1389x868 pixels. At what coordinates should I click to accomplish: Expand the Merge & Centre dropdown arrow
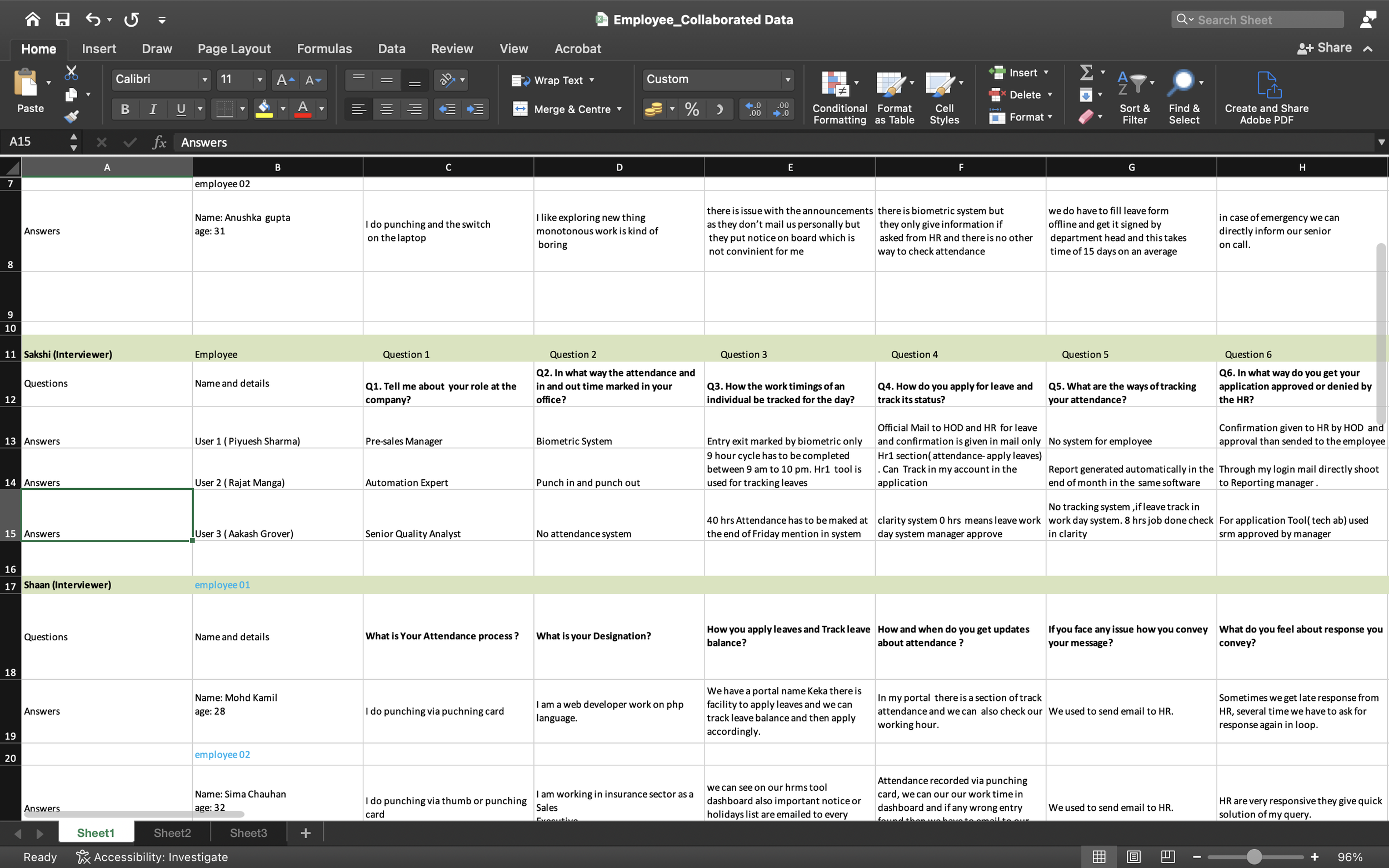click(619, 109)
